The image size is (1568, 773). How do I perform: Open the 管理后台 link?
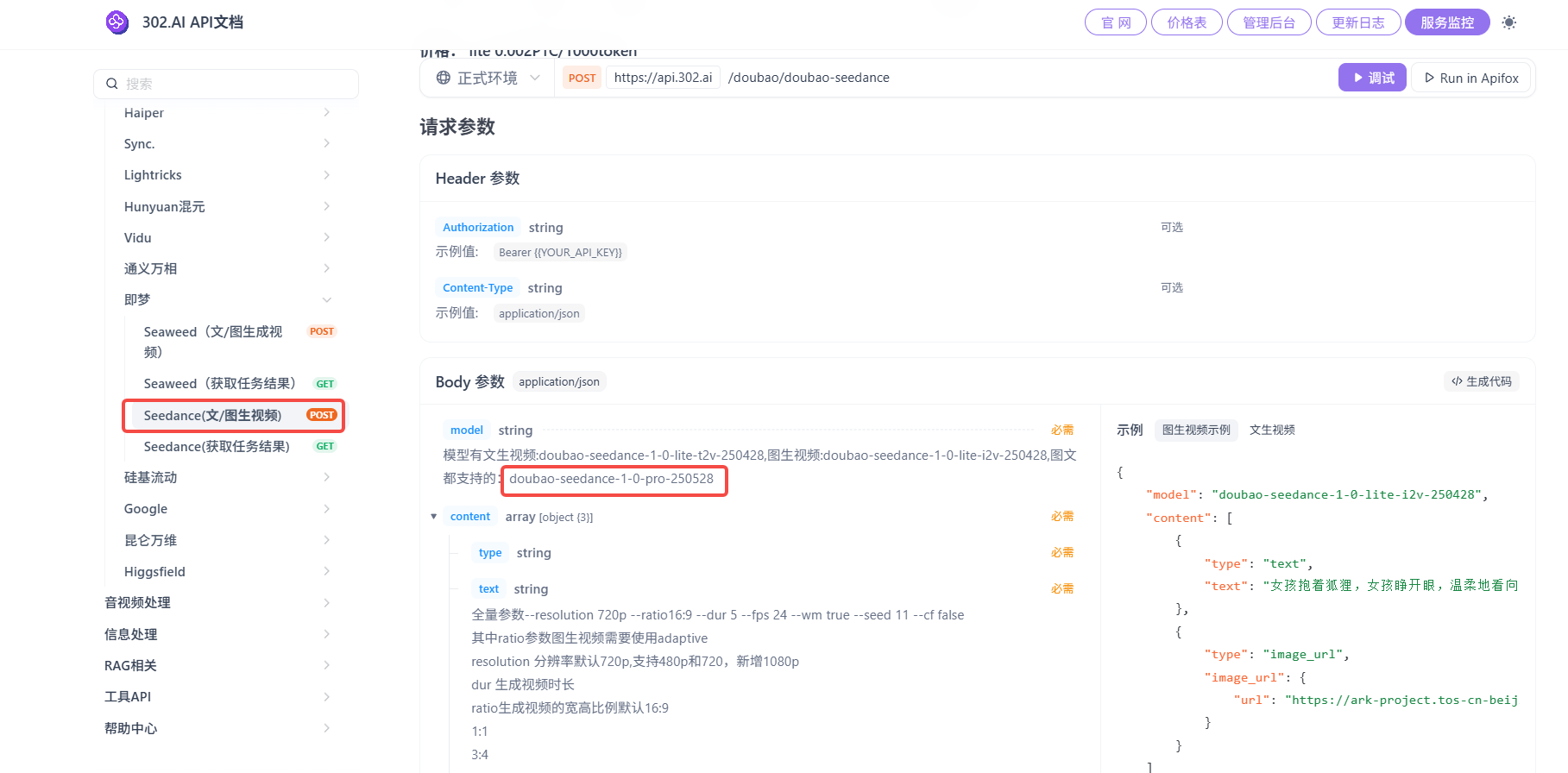click(1269, 22)
